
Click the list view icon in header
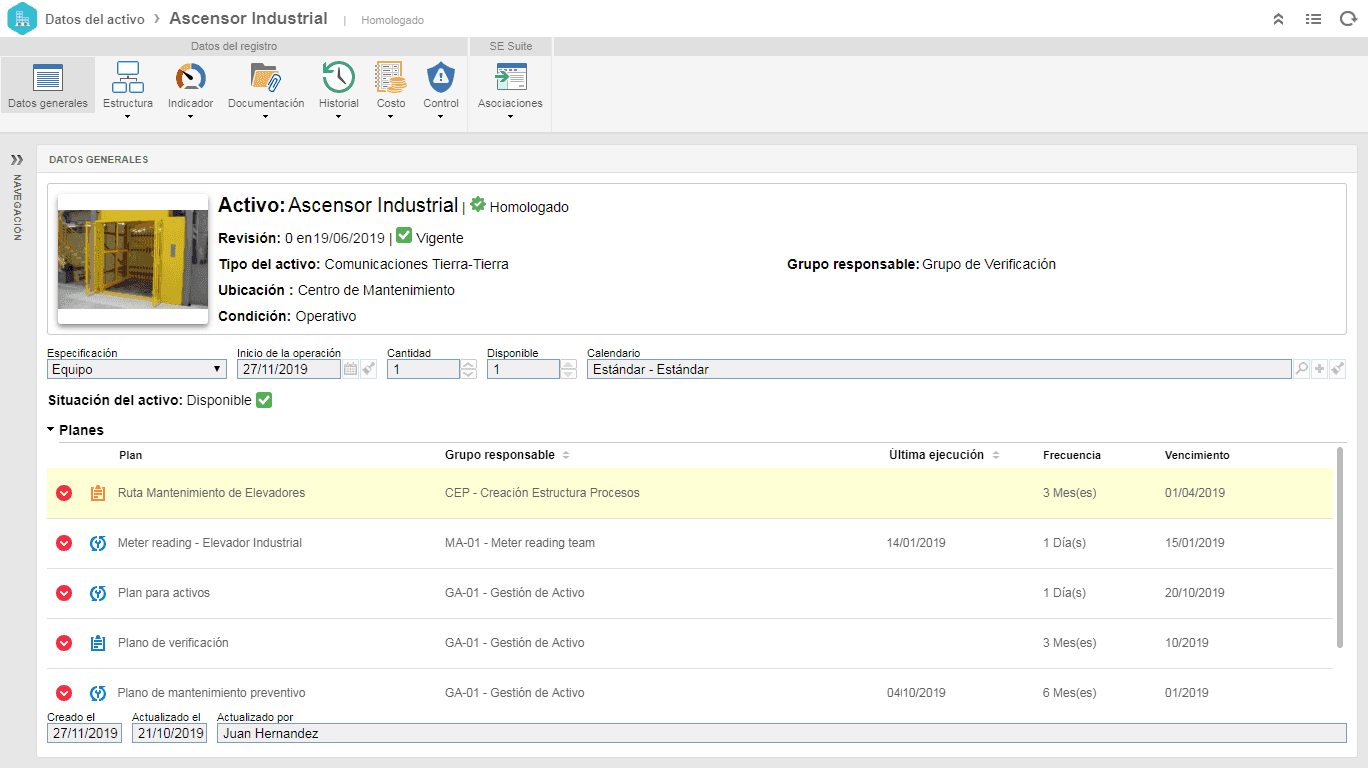pyautogui.click(x=1313, y=19)
